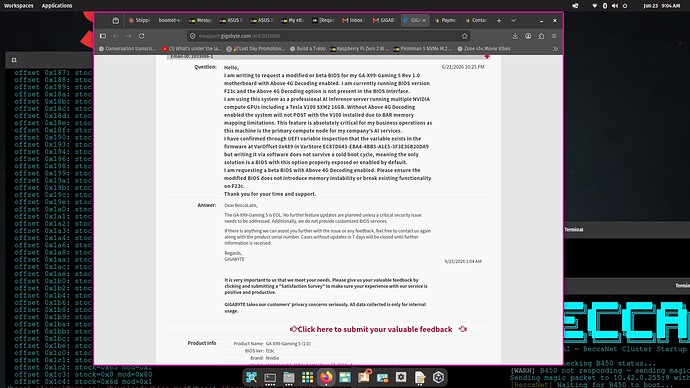690x388 pixels.
Task: Open hexagon cube app in dock
Action: click(x=438, y=377)
